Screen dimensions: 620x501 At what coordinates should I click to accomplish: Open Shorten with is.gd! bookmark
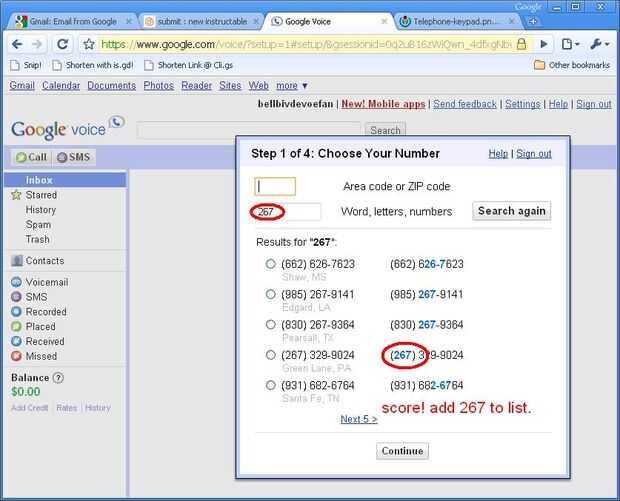[93, 65]
